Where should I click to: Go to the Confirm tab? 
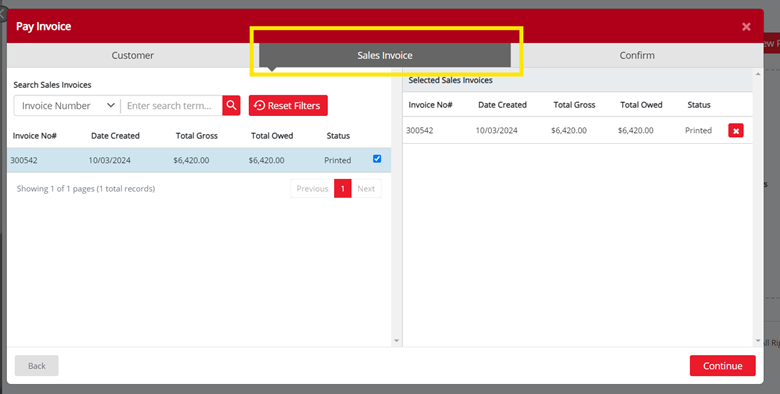tap(637, 55)
